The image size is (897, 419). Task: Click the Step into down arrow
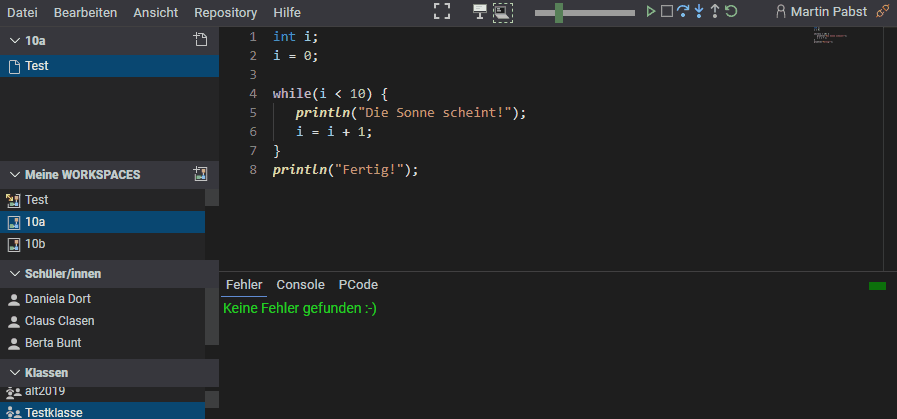point(699,12)
